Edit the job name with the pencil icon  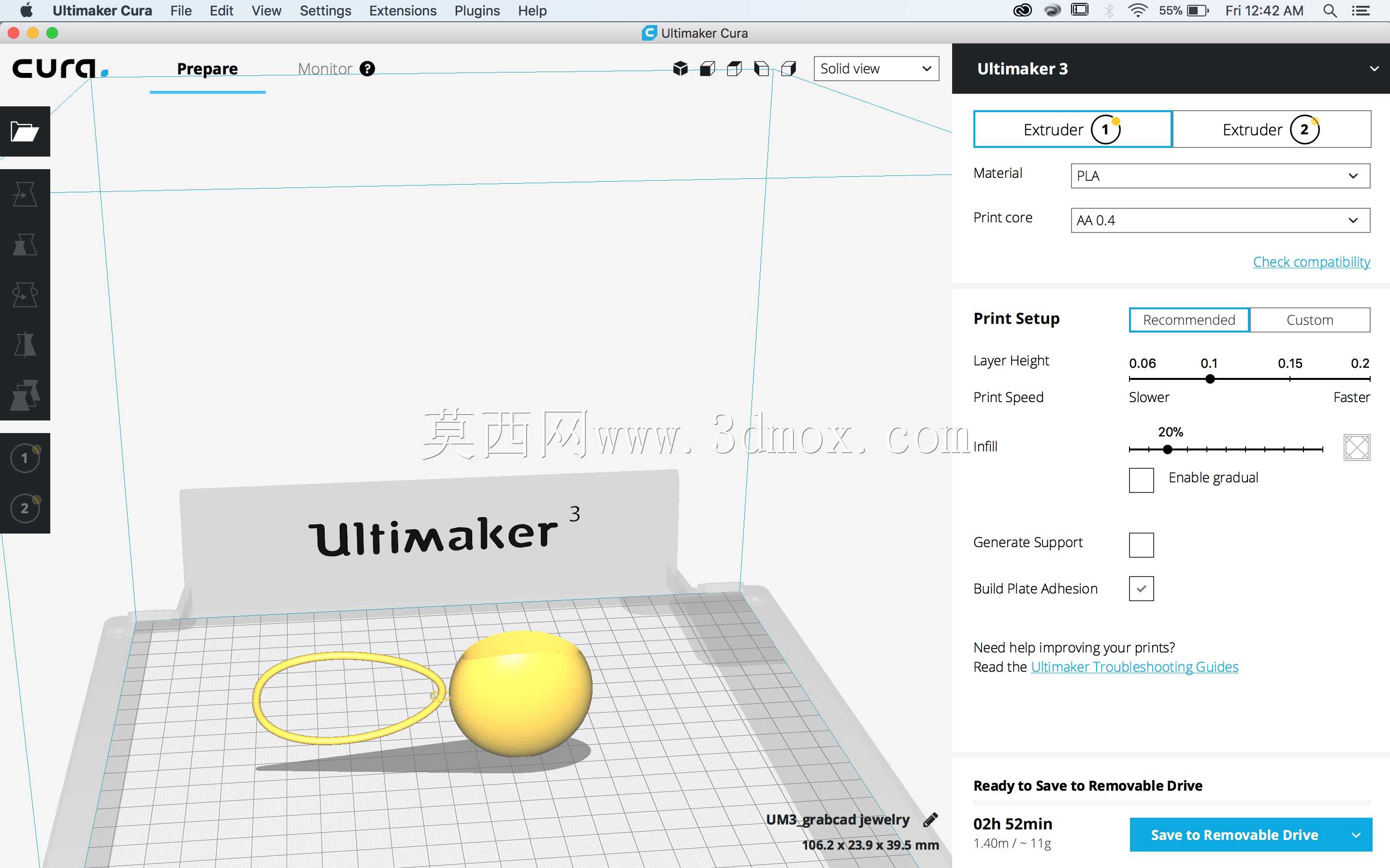click(930, 820)
